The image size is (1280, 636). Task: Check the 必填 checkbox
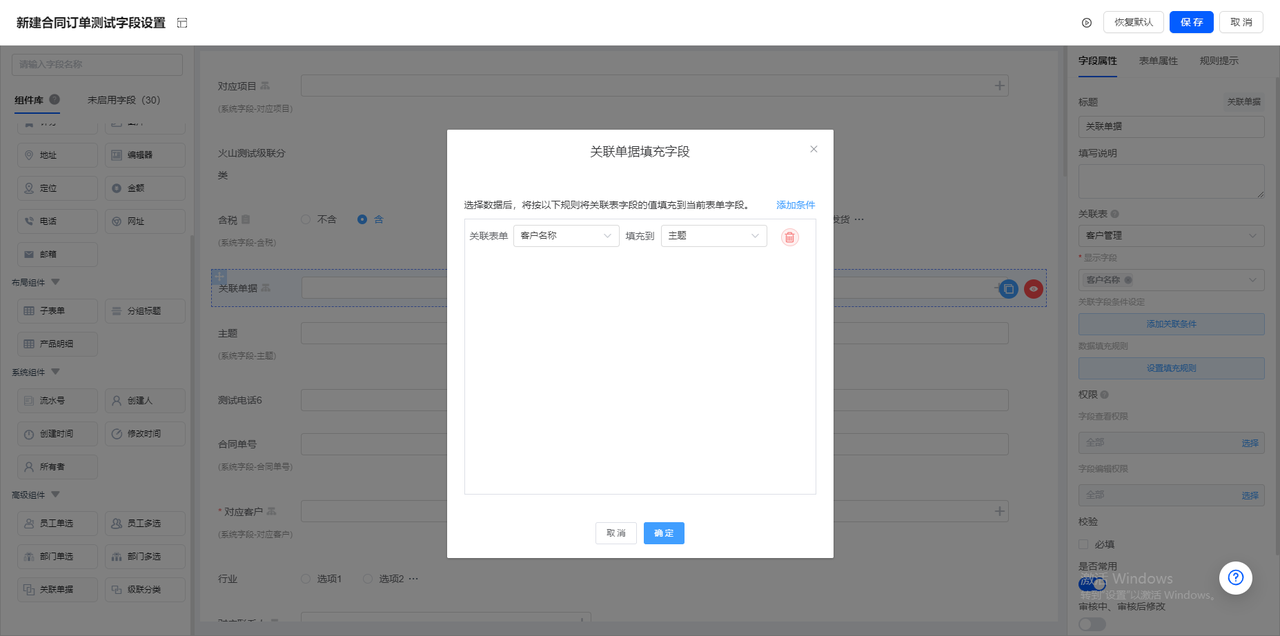point(1084,545)
